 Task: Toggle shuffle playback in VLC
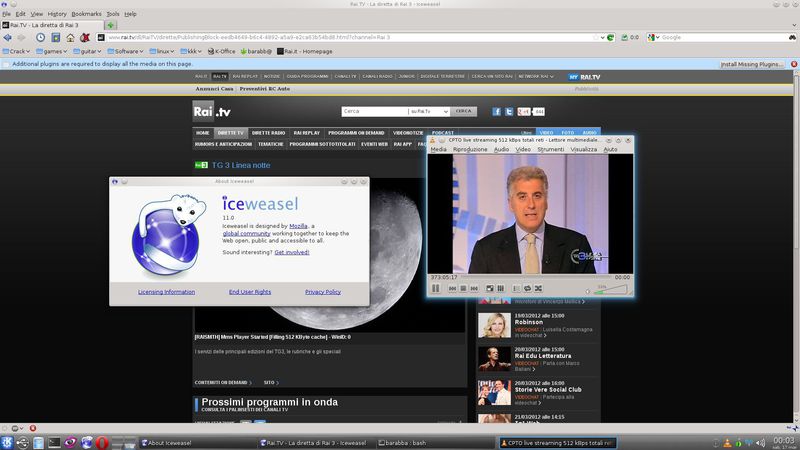coord(540,288)
